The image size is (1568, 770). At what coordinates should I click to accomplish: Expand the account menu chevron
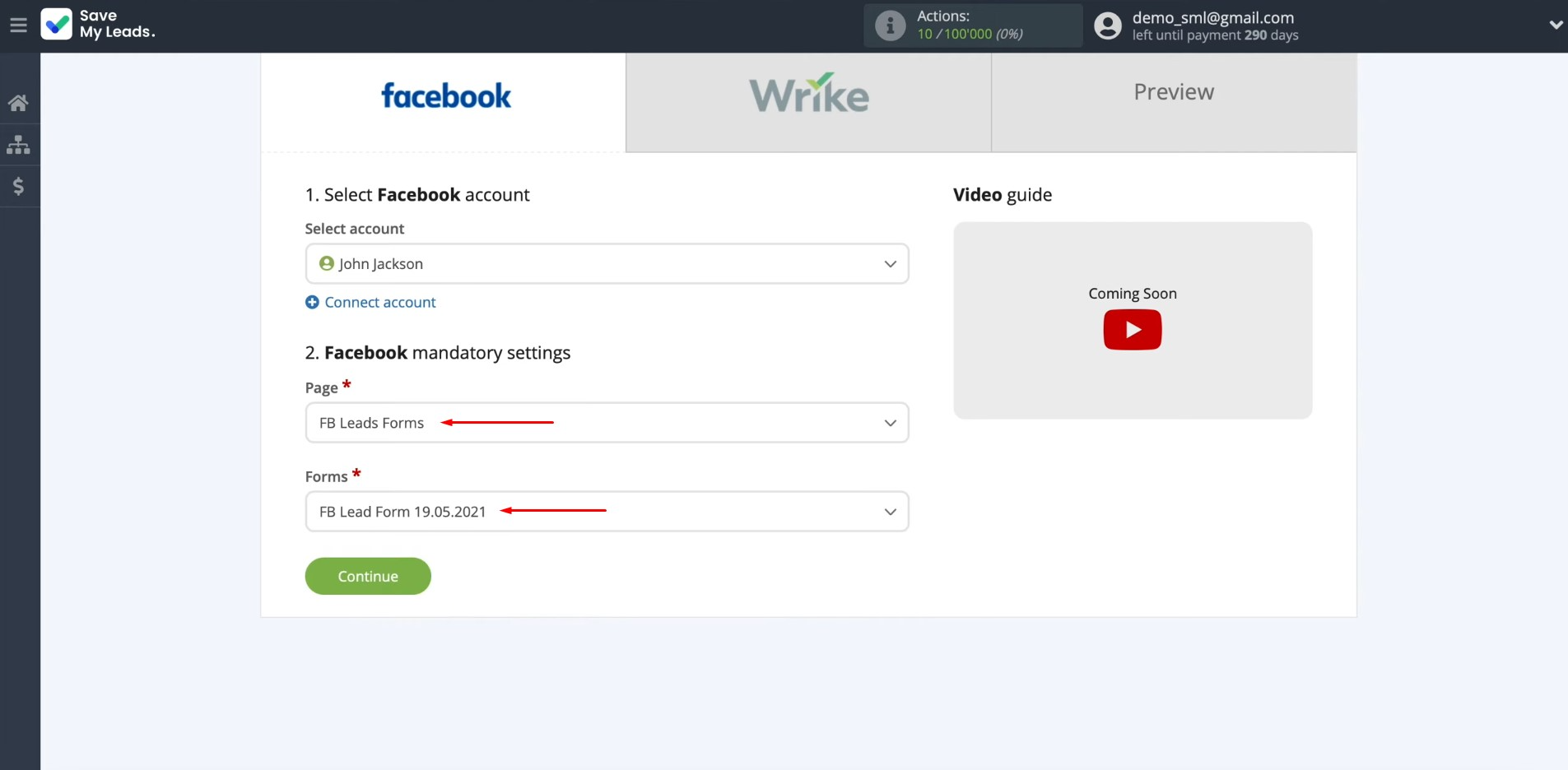(x=1555, y=26)
